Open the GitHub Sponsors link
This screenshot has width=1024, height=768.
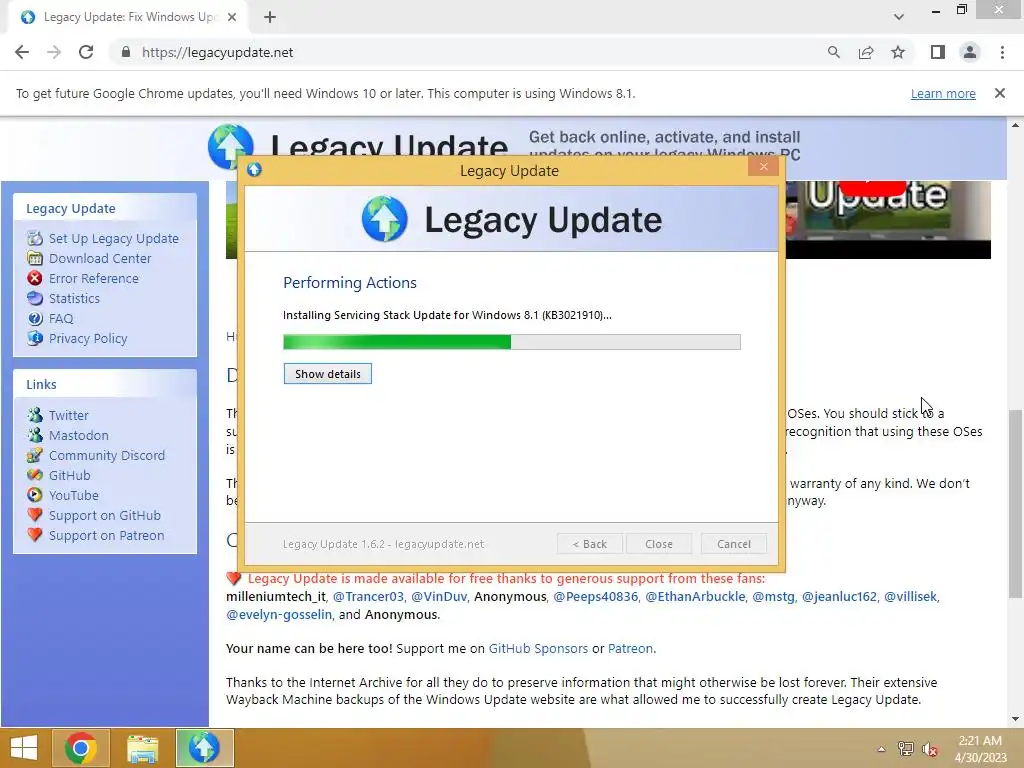click(x=538, y=648)
